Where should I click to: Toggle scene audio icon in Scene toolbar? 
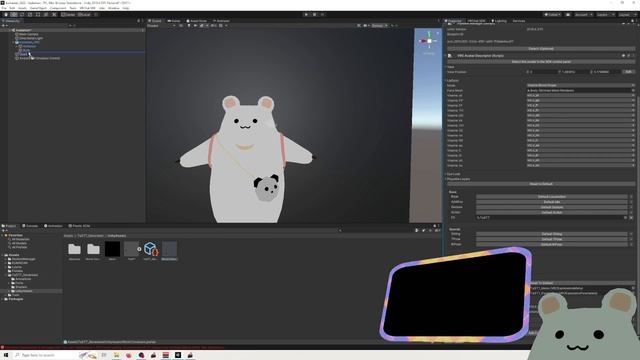pyautogui.click(x=195, y=26)
